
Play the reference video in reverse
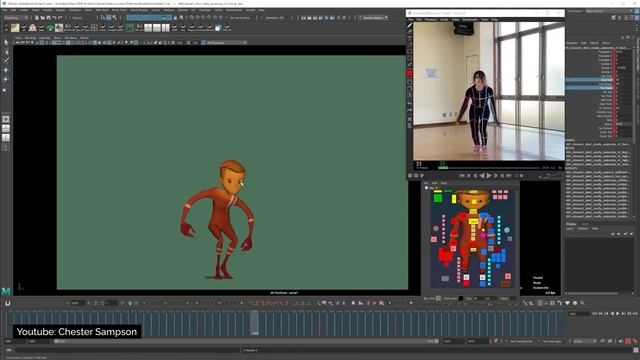pyautogui.click(x=482, y=176)
